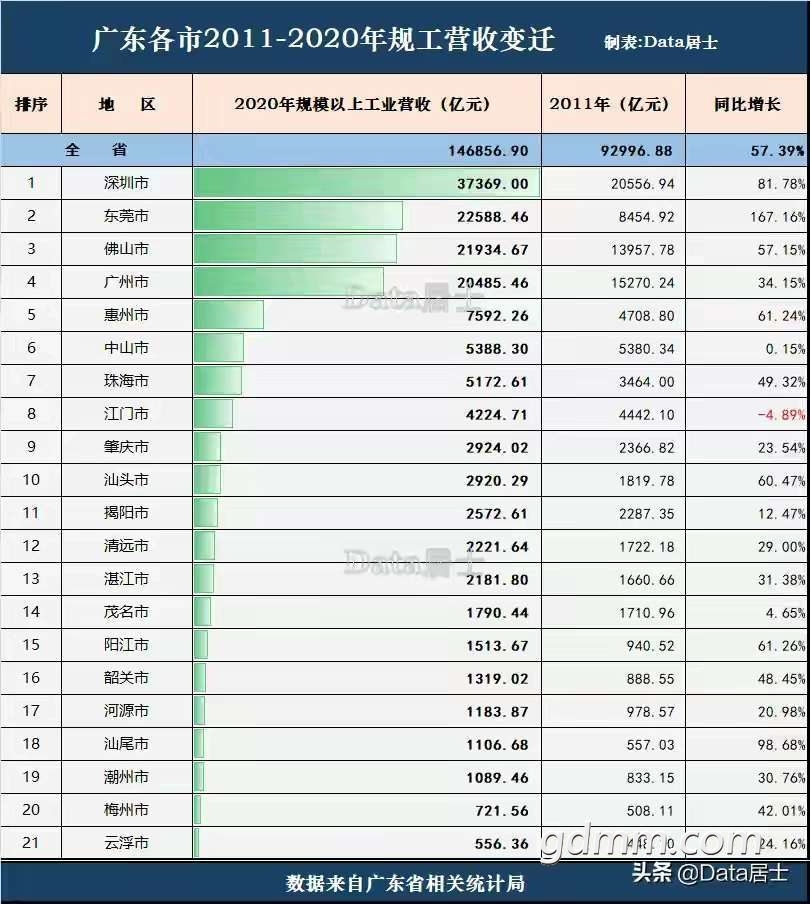This screenshot has height=904, width=810.
Task: Click Zhaoqing's value 2924.02
Action: coord(497,447)
